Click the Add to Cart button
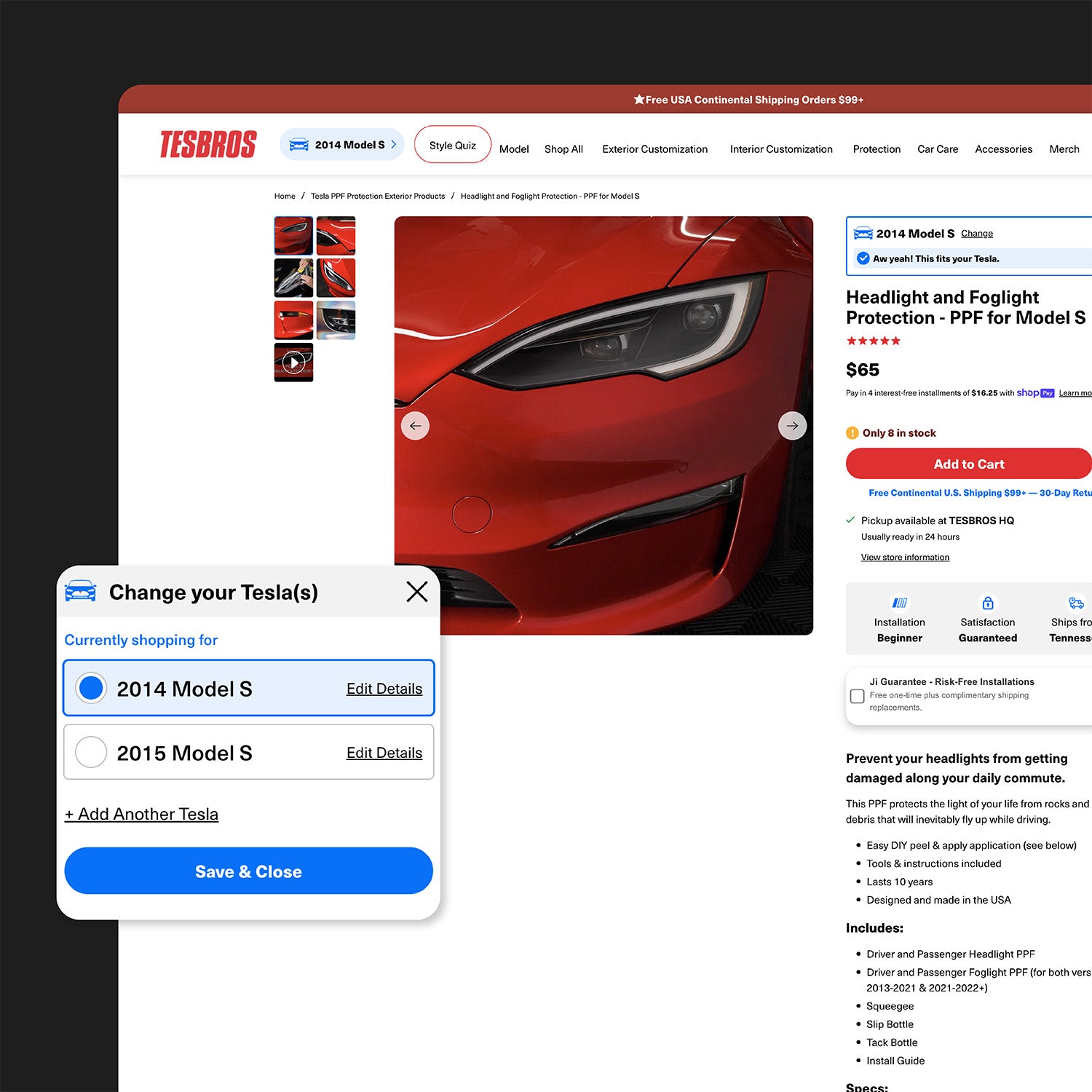Image resolution: width=1092 pixels, height=1092 pixels. (x=968, y=464)
